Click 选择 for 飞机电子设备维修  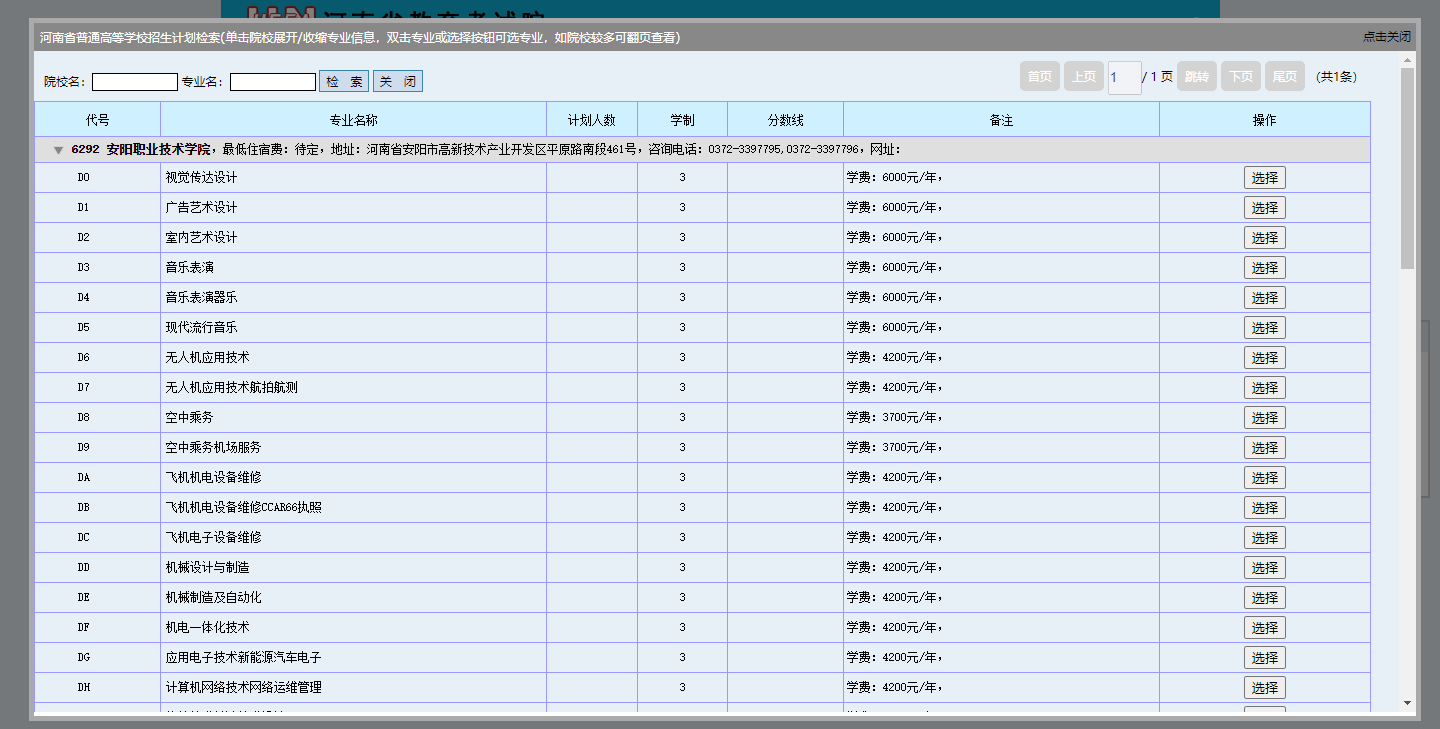tap(1265, 538)
